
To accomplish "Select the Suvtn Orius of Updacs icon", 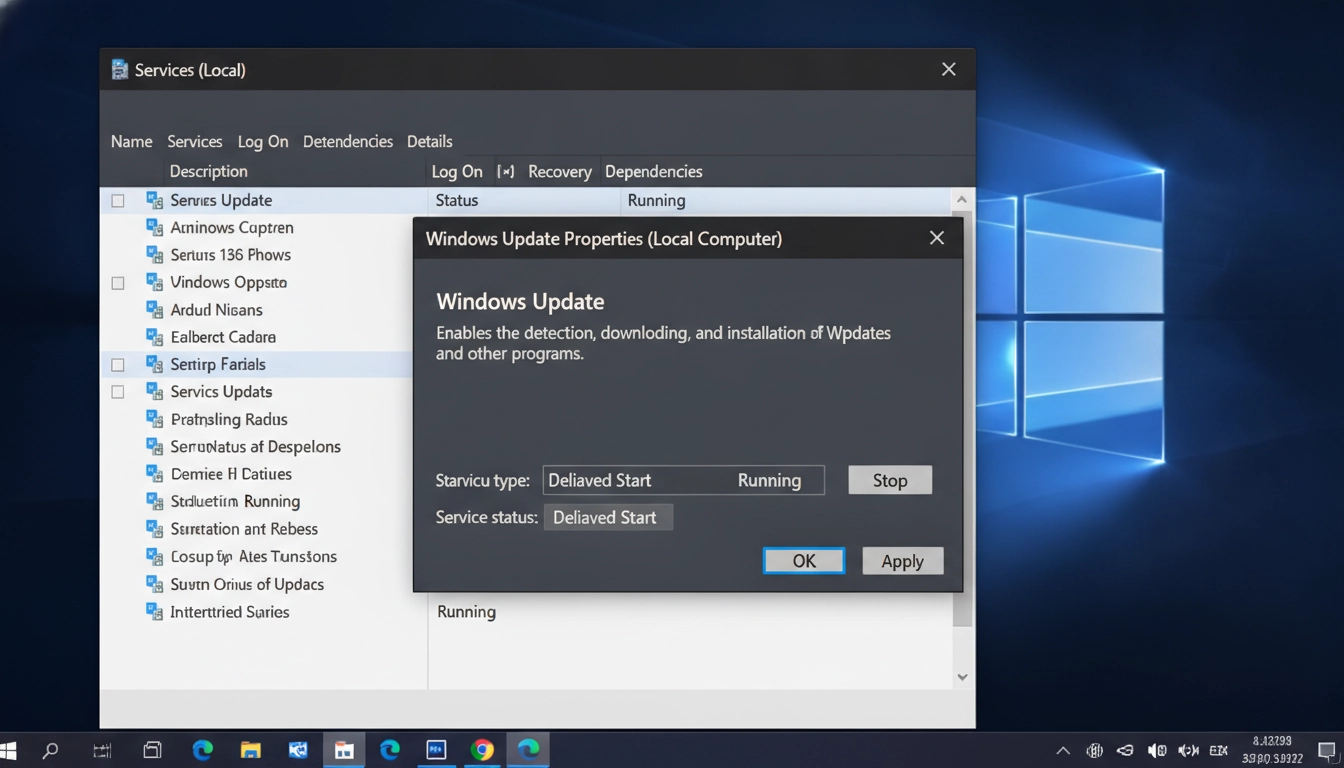I will click(x=154, y=584).
